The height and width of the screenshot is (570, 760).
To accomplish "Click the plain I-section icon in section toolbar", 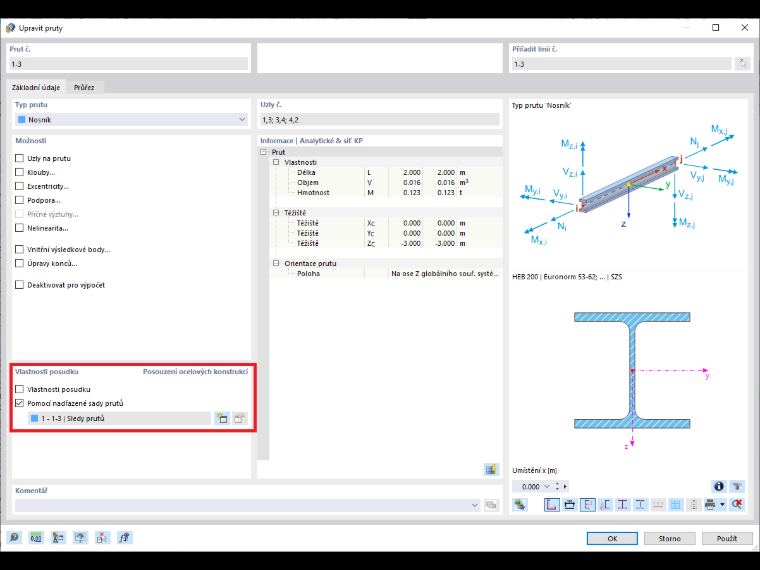I will point(640,505).
